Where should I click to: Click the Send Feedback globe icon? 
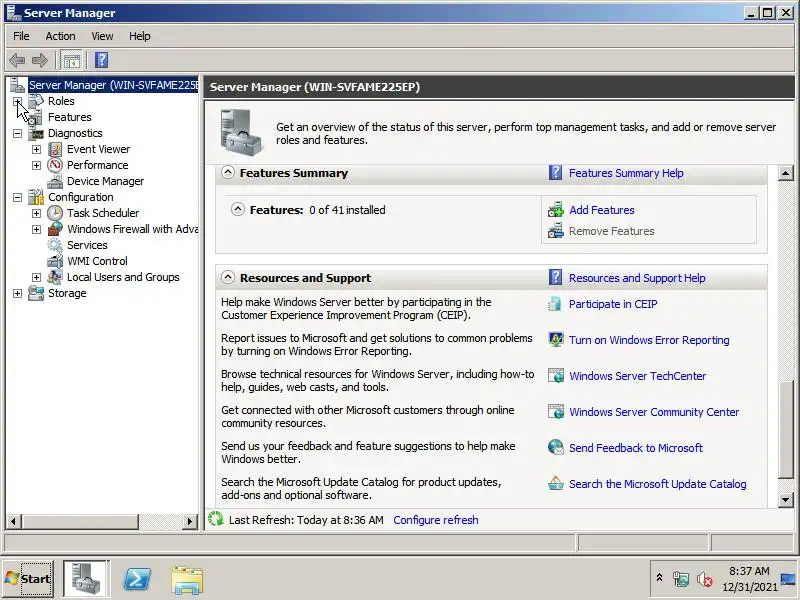(555, 447)
